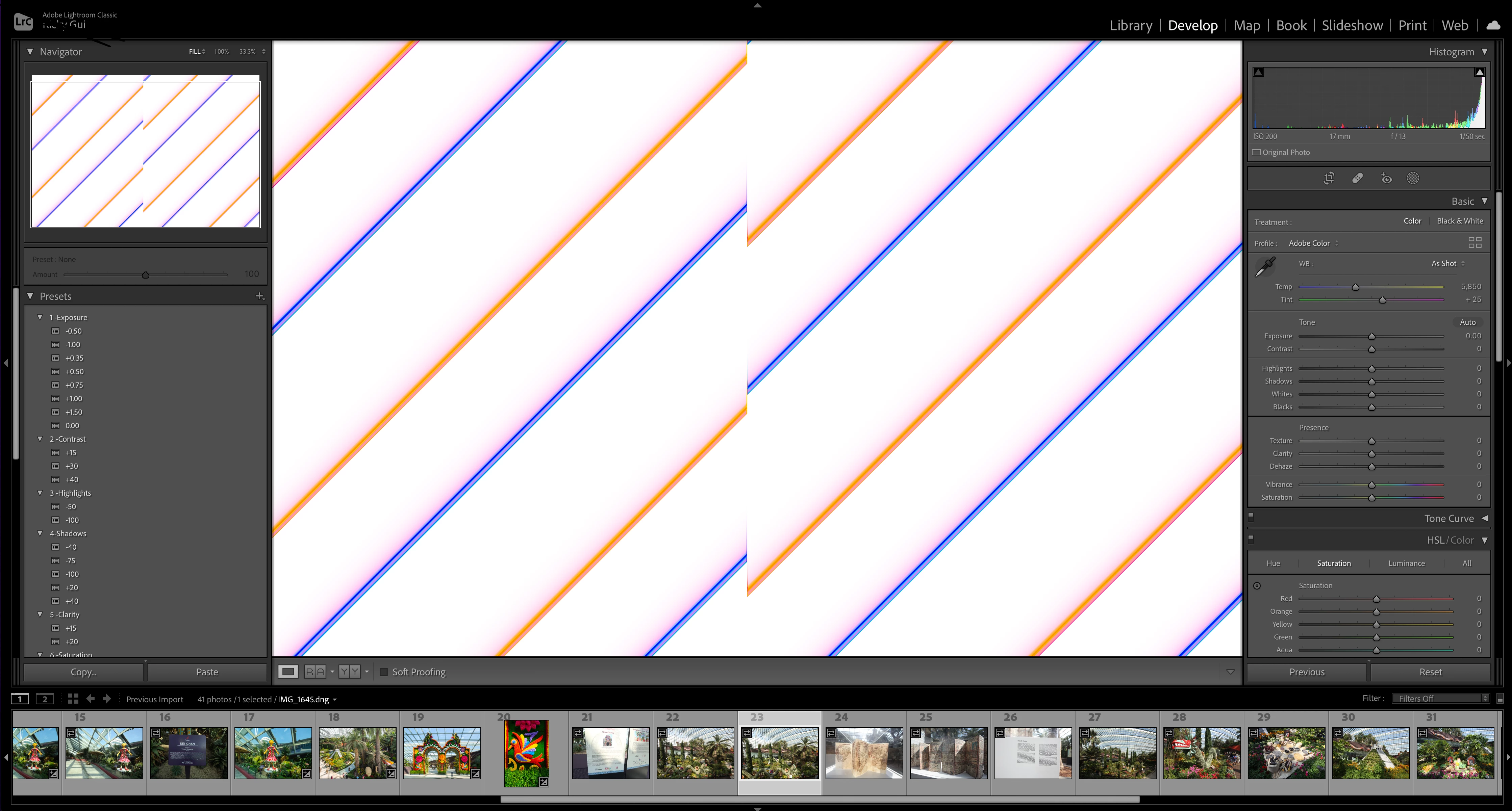Toggle the HSL/Color panel switch
The width and height of the screenshot is (1512, 811).
[x=1251, y=538]
